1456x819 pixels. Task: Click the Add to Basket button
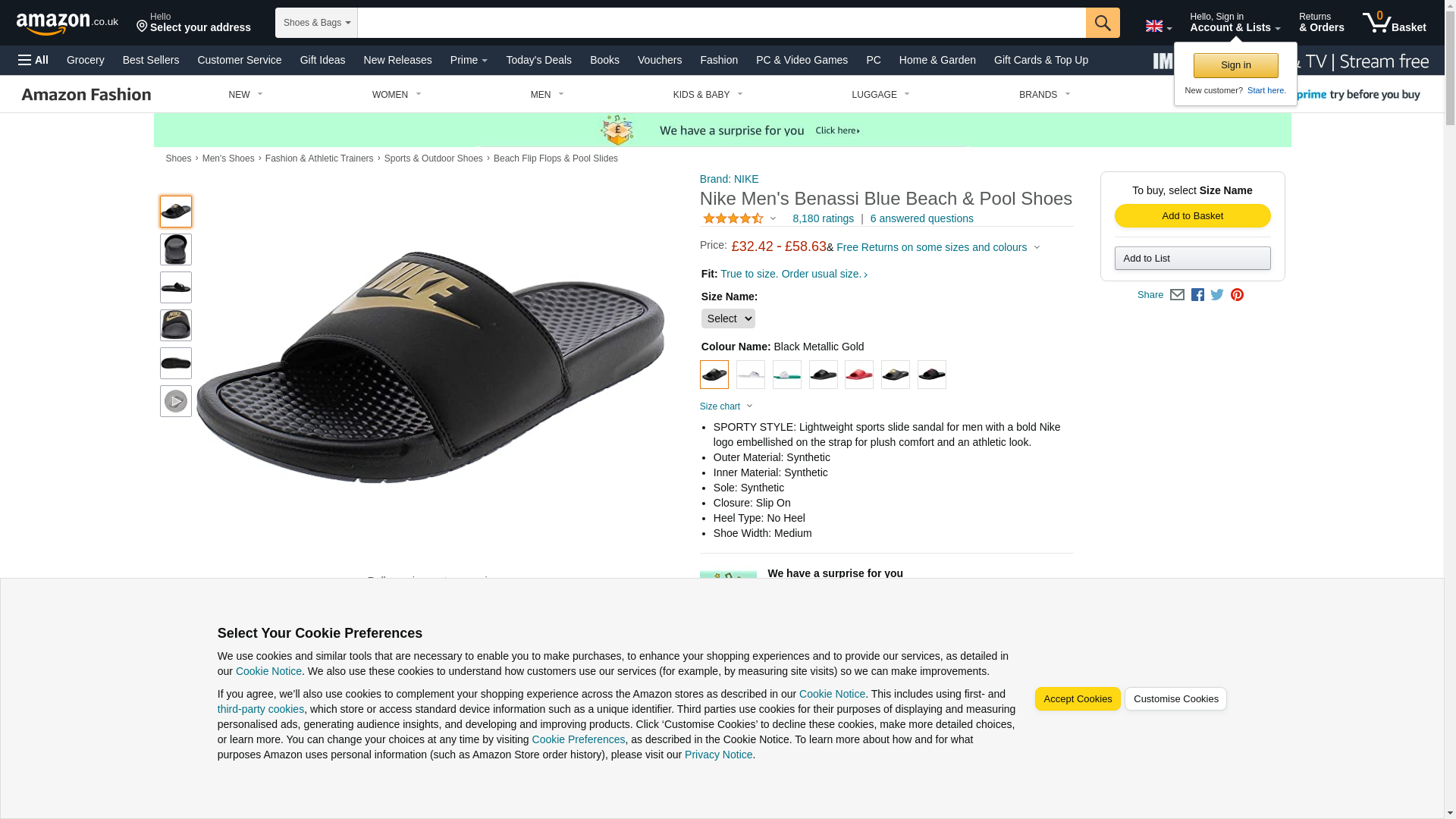pos(1192,216)
